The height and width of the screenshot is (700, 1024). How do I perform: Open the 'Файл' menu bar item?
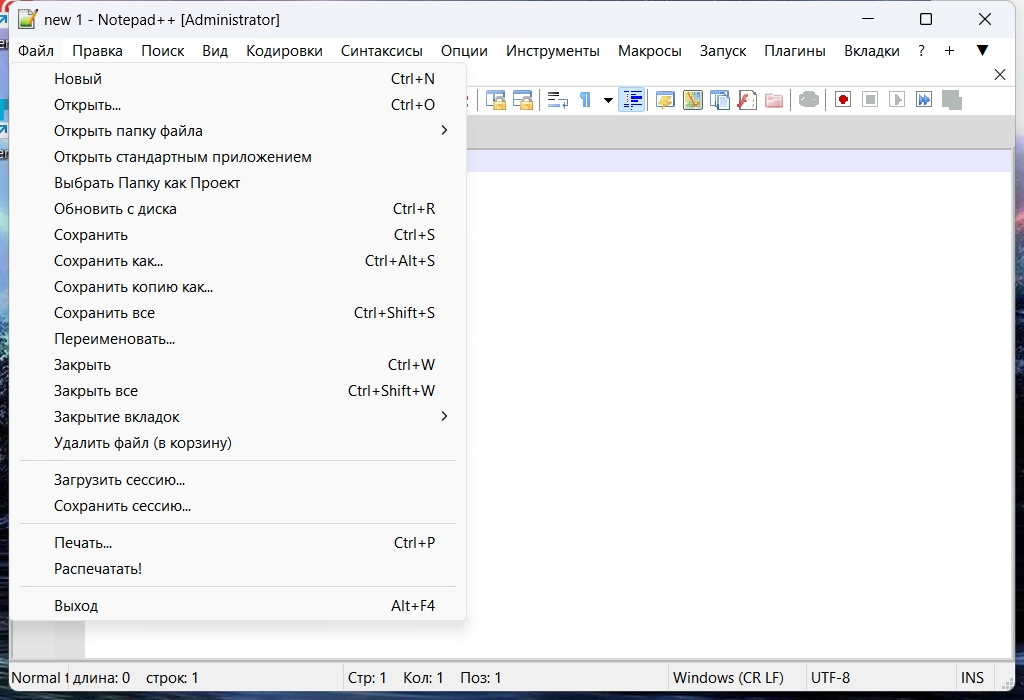coord(36,51)
